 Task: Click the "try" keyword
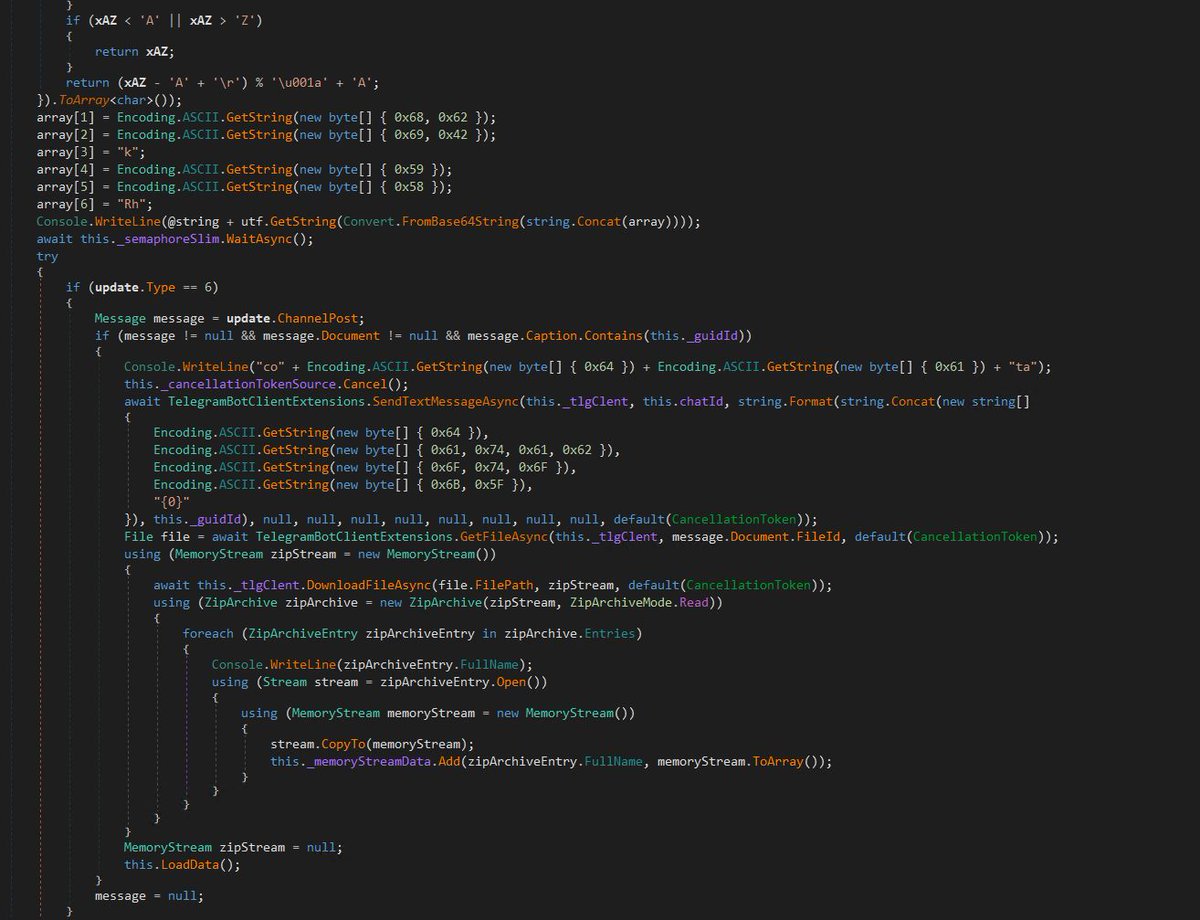48,256
